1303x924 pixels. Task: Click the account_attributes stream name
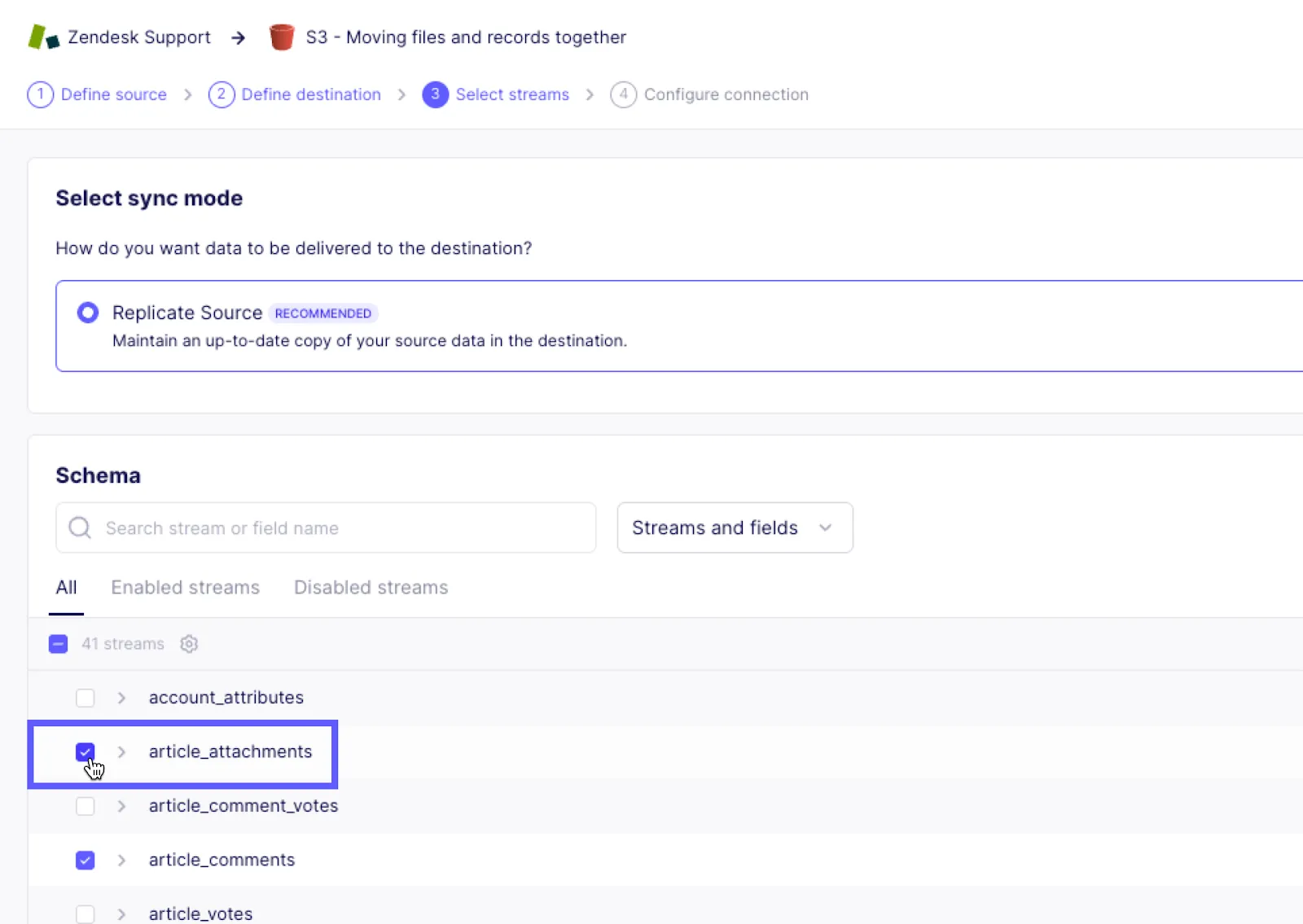coord(226,698)
